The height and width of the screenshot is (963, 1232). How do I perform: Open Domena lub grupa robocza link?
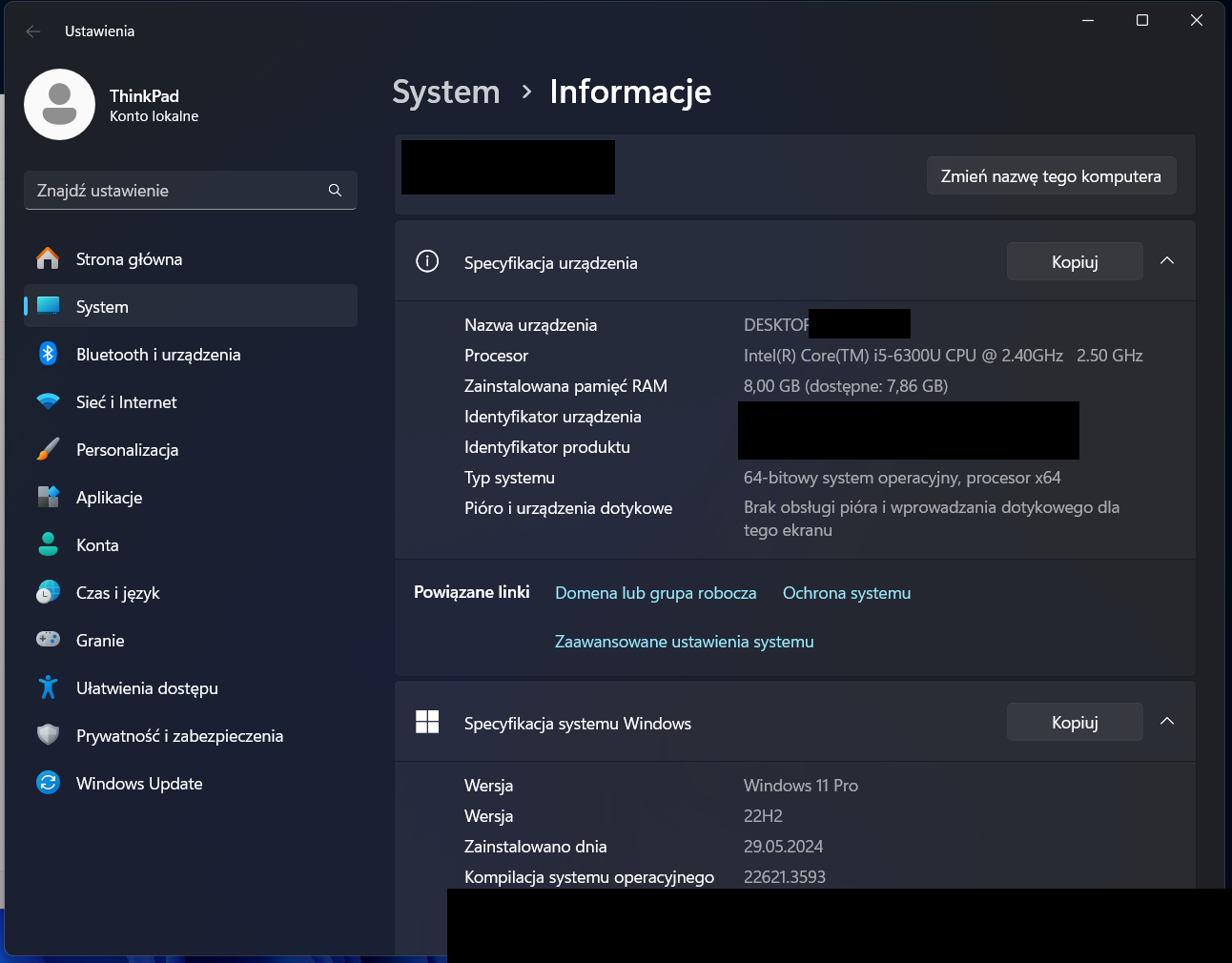(x=655, y=593)
